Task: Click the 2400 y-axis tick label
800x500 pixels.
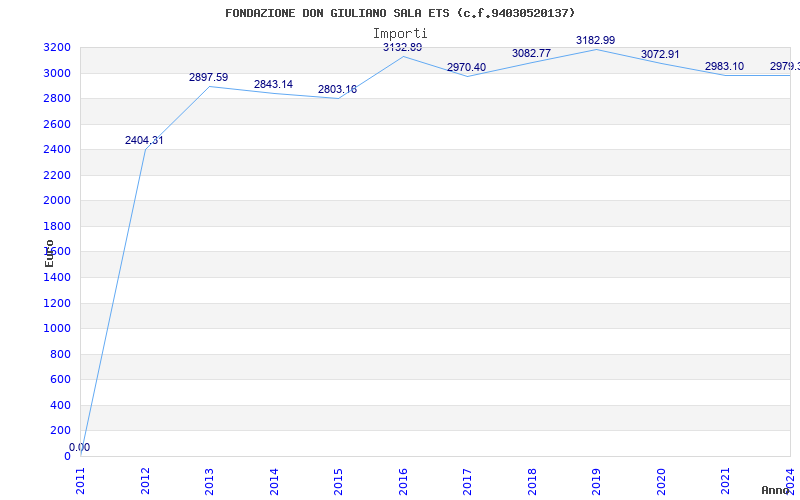Action: [x=57, y=150]
